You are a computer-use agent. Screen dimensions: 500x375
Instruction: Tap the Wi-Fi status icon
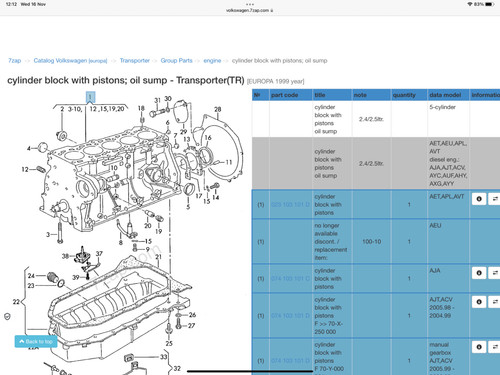[x=470, y=4]
